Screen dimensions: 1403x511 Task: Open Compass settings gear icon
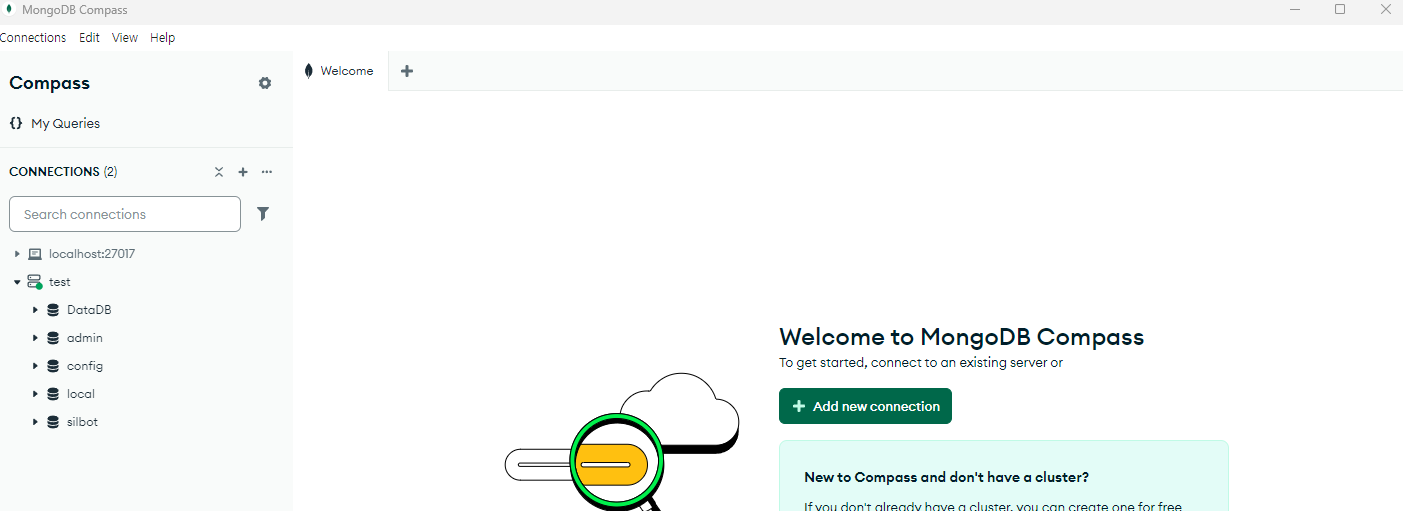pyautogui.click(x=265, y=83)
